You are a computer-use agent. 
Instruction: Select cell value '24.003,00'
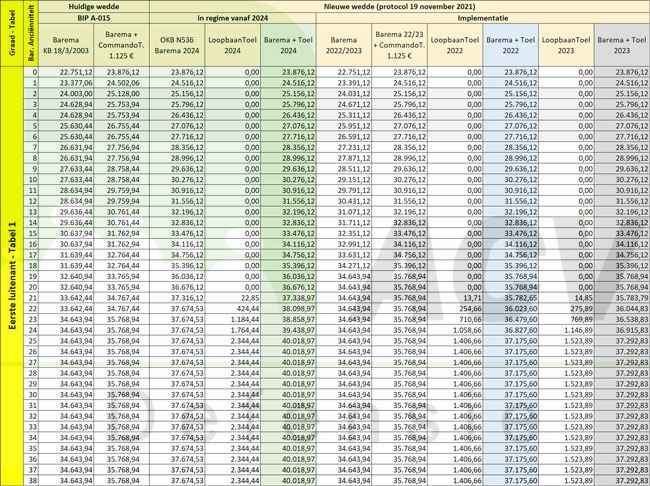[76, 94]
